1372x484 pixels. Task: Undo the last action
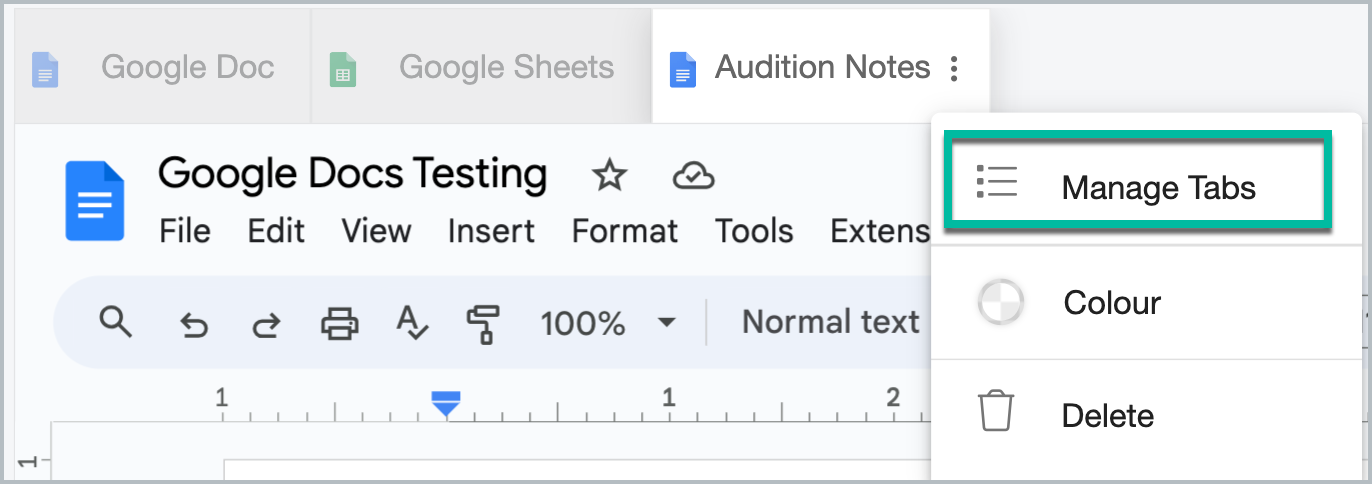193,324
